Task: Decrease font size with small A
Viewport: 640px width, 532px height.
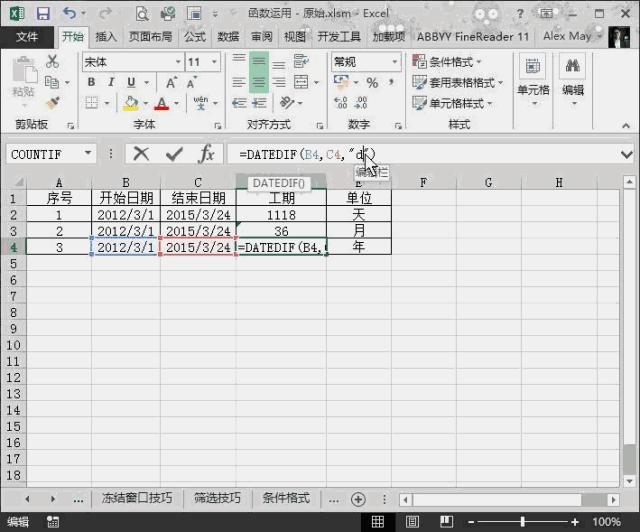Action: [x=191, y=82]
